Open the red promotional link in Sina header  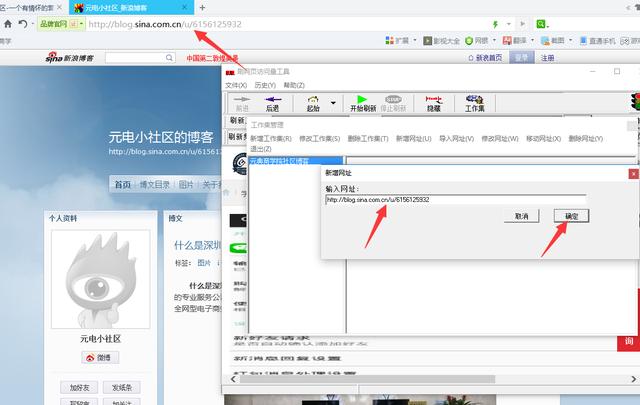click(x=212, y=58)
